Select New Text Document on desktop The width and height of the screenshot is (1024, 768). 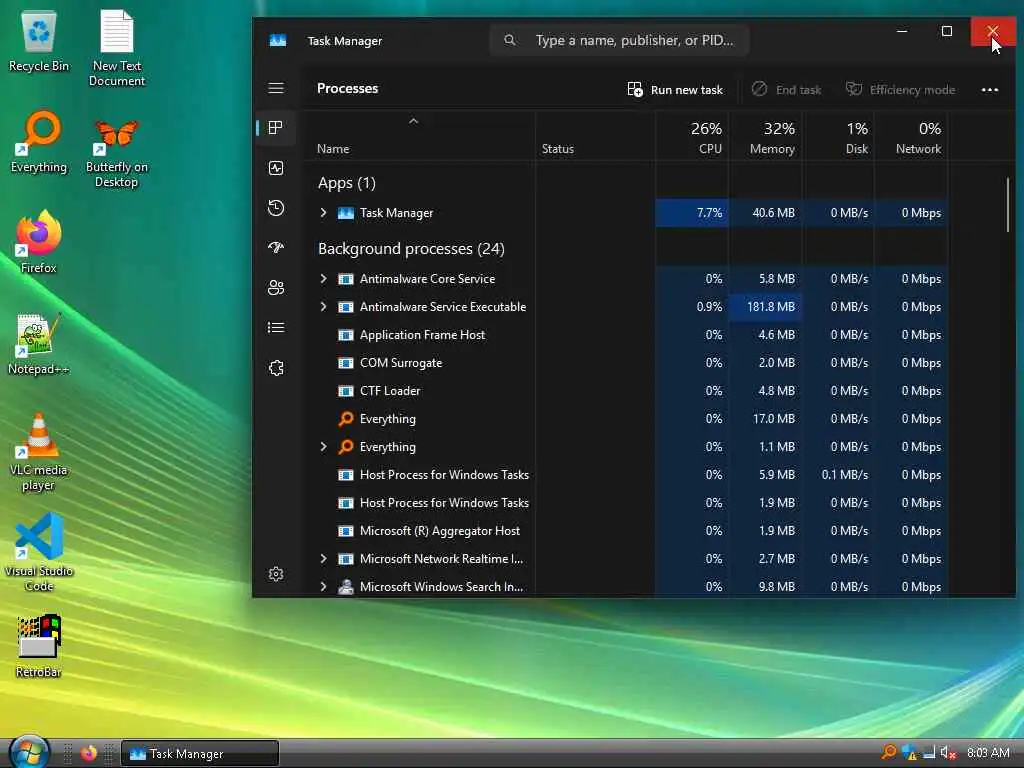pos(117,48)
